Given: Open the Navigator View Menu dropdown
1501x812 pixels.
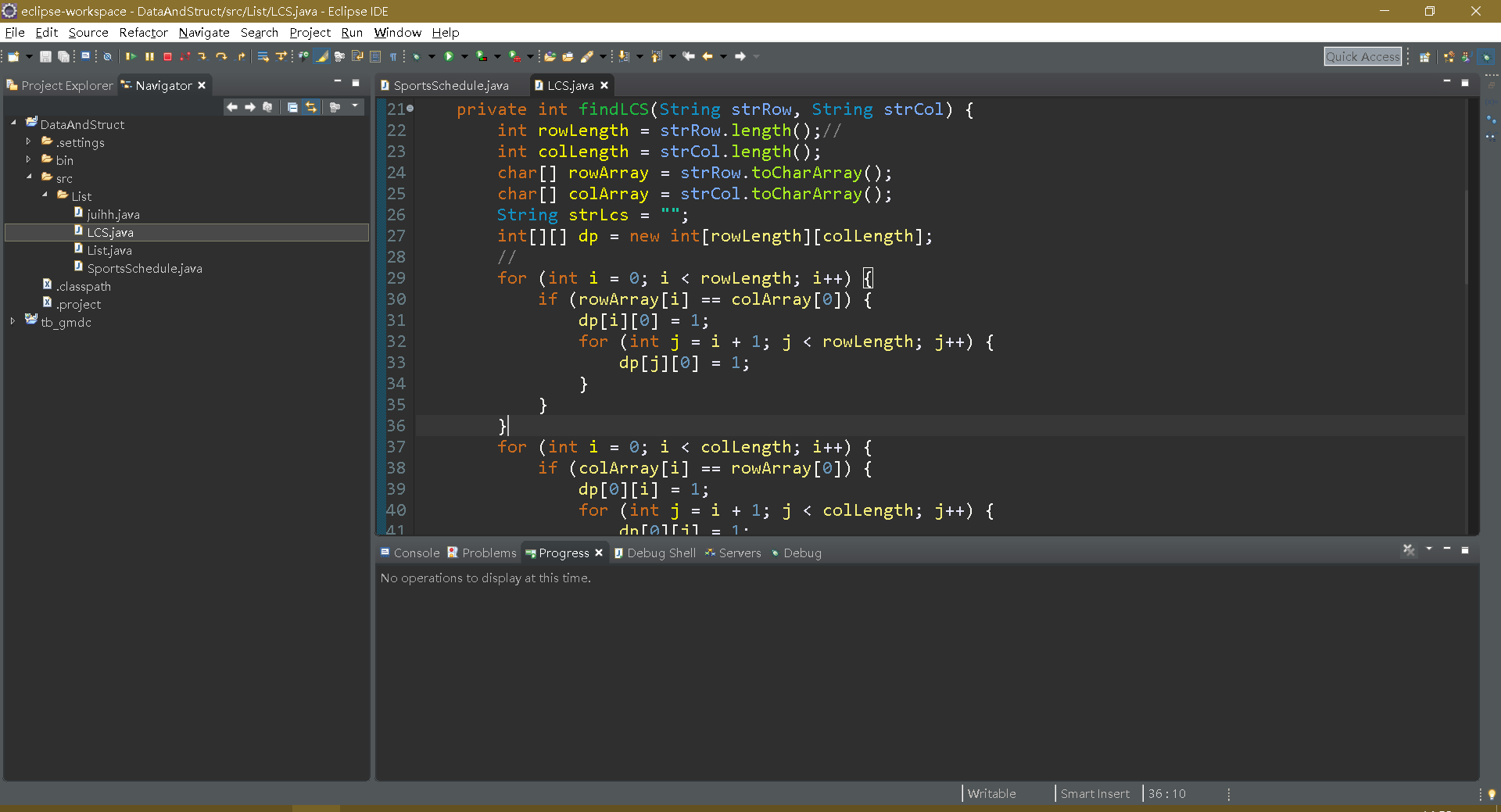Looking at the screenshot, I should (355, 106).
